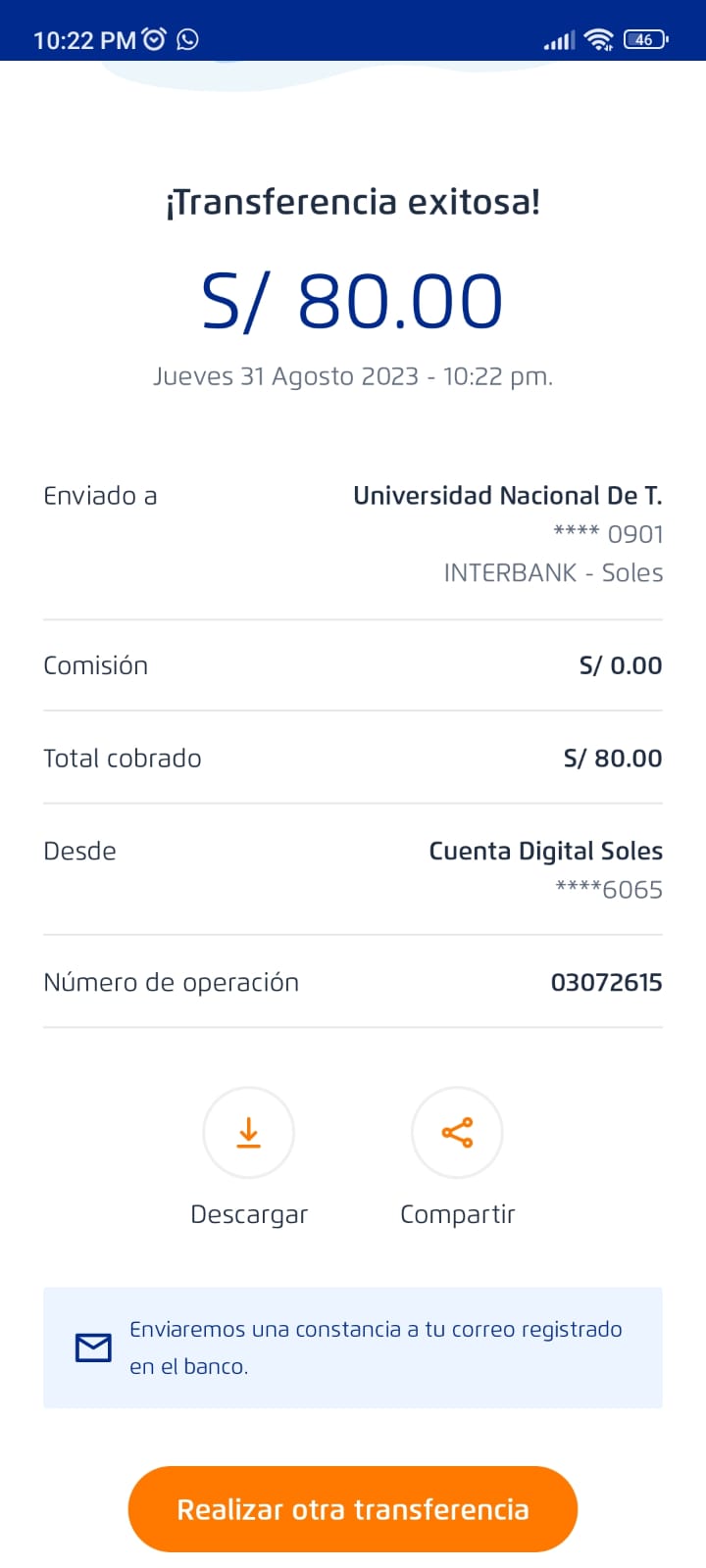This screenshot has width=706, height=1568.
Task: Tap the Cuenta Digital Soles source account
Action: [545, 851]
